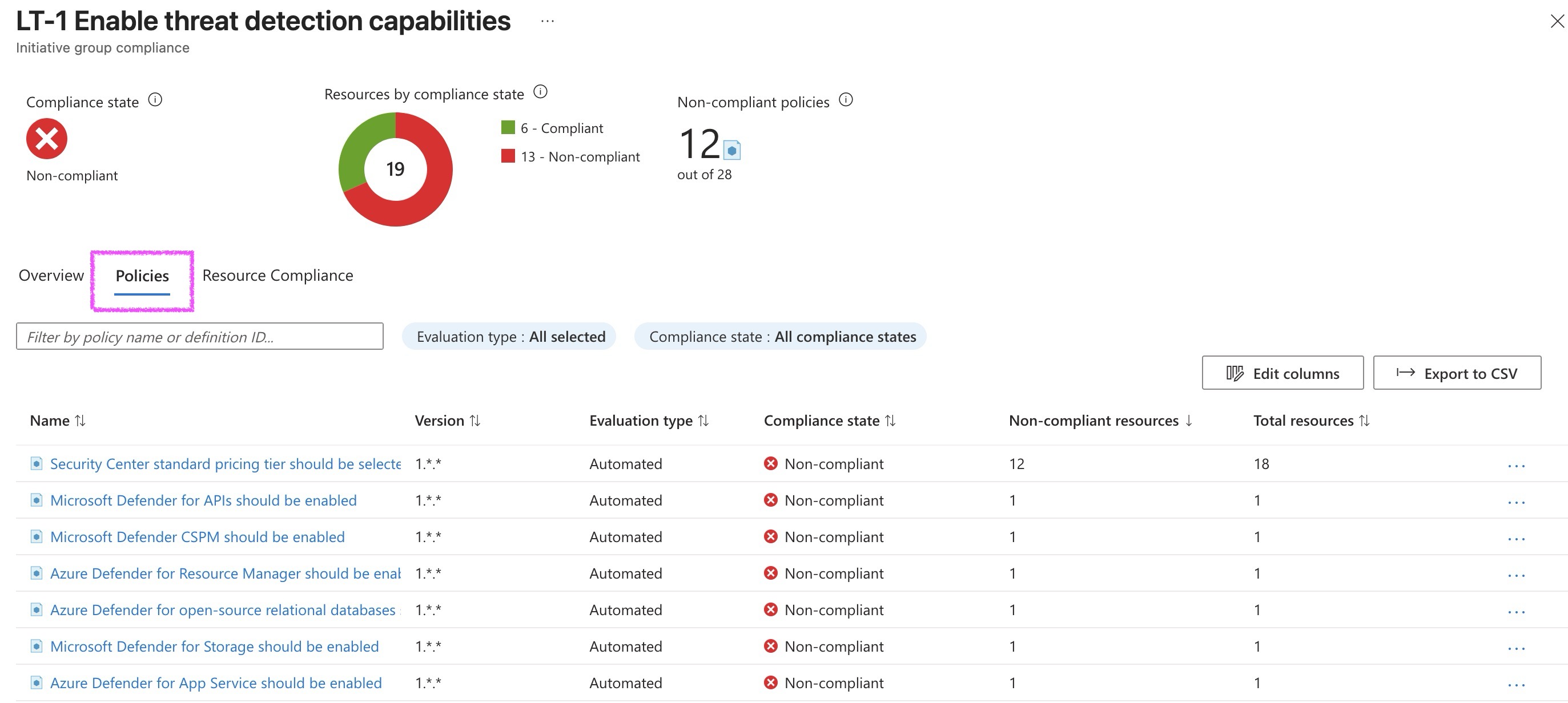The height and width of the screenshot is (703, 1568).
Task: Click the error icon in Defender for APIs row
Action: coord(771,500)
